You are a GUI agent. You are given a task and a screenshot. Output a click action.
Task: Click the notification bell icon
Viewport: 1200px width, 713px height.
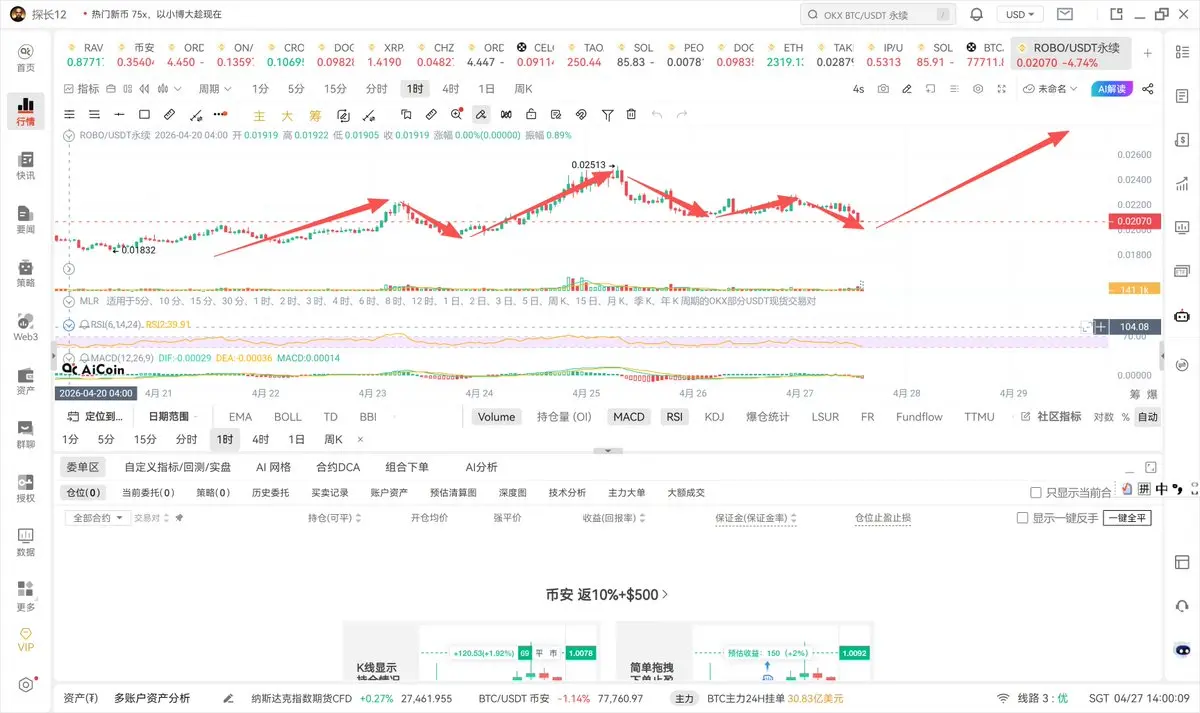(x=978, y=14)
